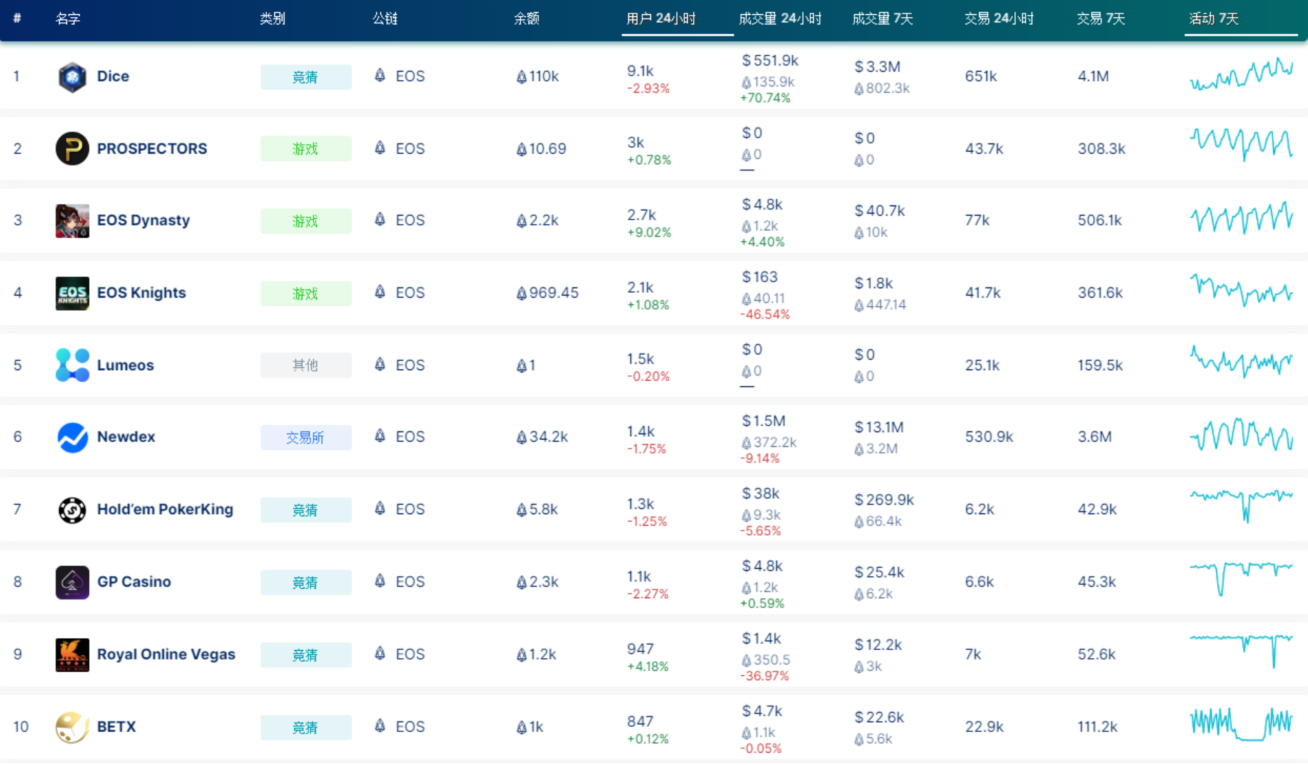This screenshot has height=765, width=1308.
Task: Click the EOS Dynasty logo icon
Action: (x=72, y=221)
